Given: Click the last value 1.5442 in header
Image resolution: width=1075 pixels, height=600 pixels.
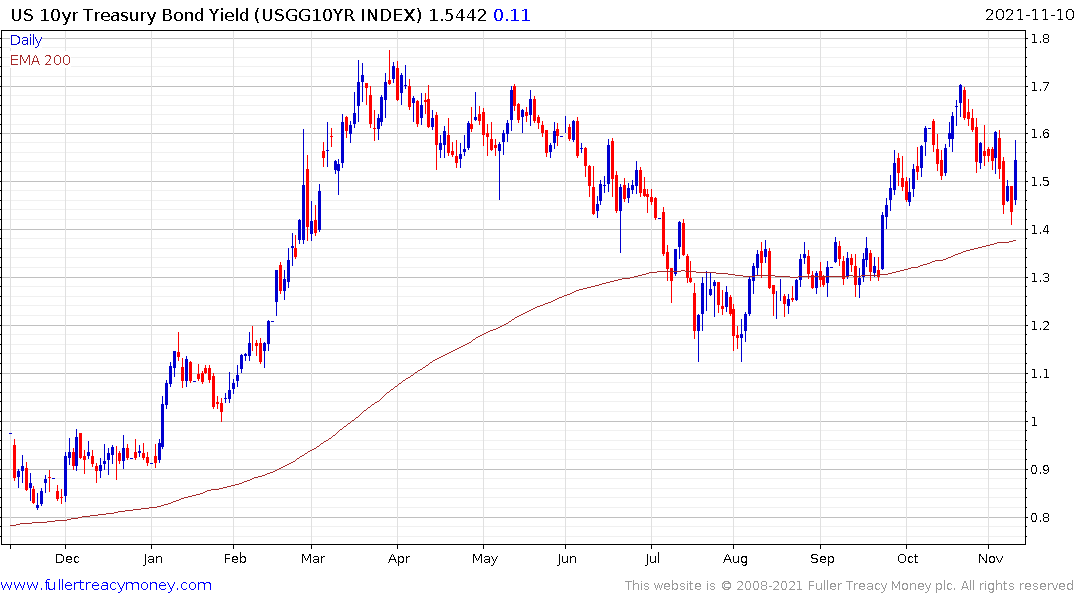Looking at the screenshot, I should tap(457, 15).
